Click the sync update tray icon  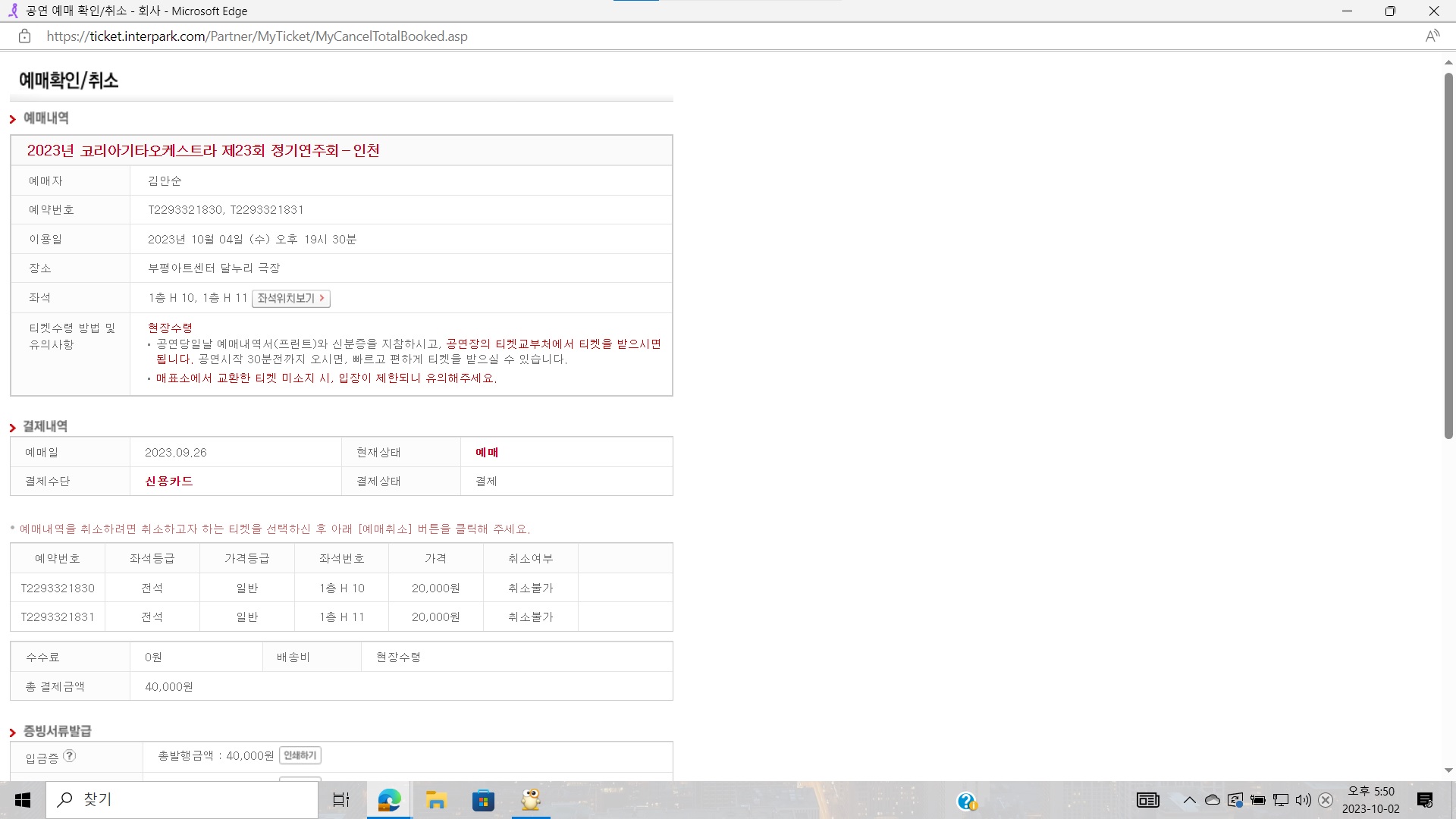click(1235, 800)
